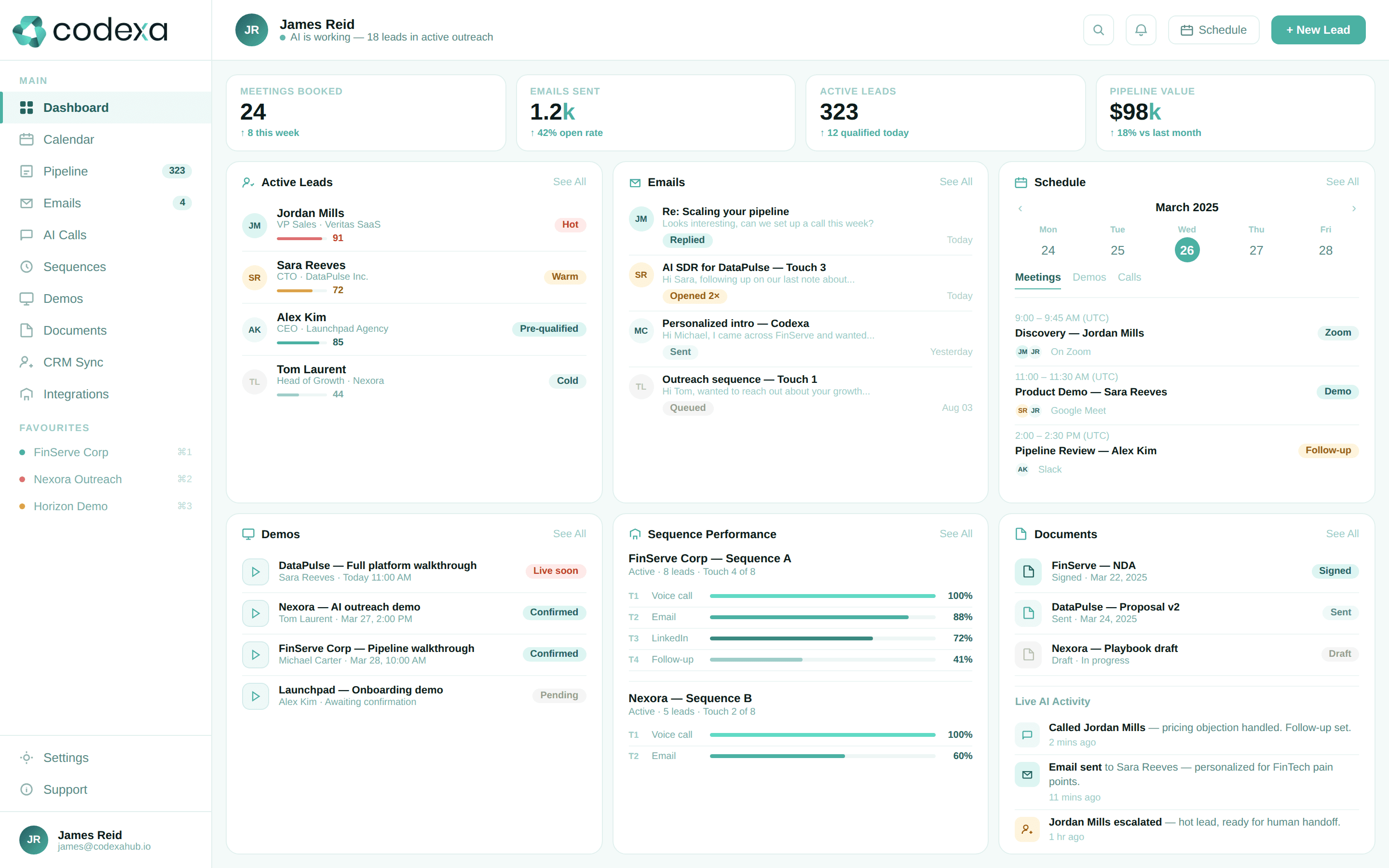Click the New Lead button
1389x868 pixels.
click(1318, 30)
